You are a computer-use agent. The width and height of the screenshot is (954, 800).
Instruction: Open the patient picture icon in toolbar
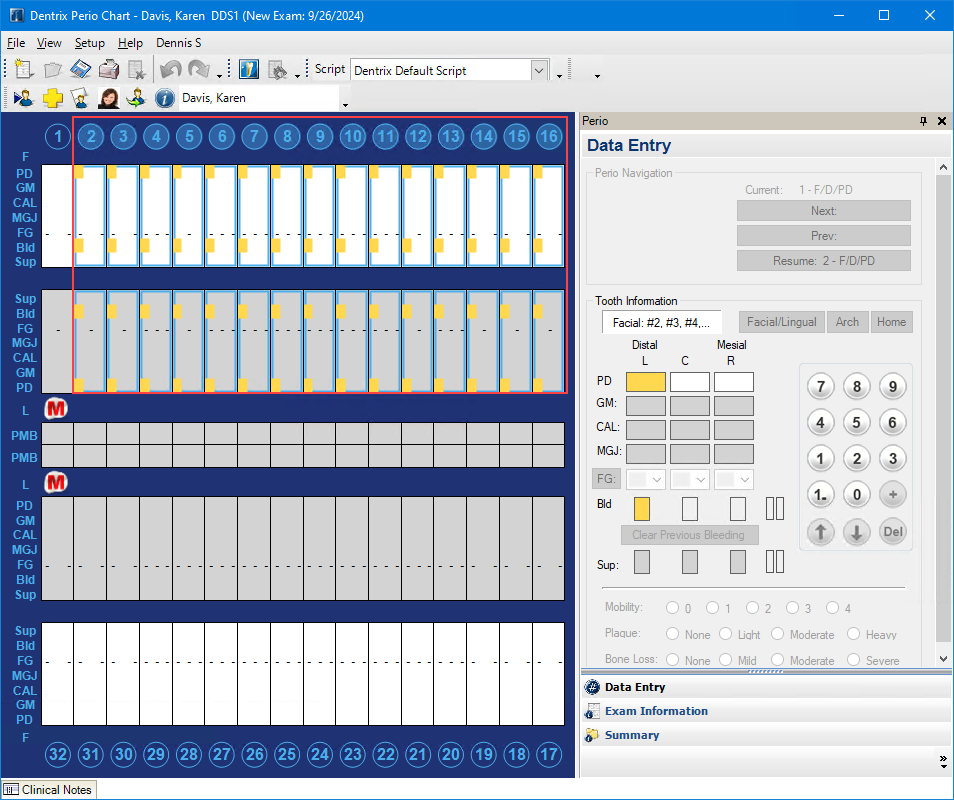[x=108, y=97]
